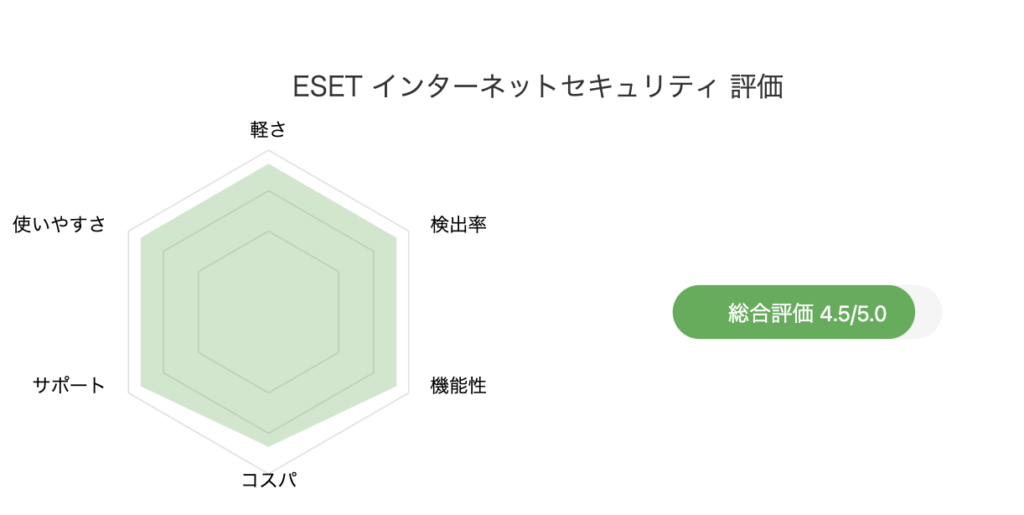Click the green 総合評価 4.5/5.0 progress bar
Viewport: 1024px width, 515px height.
[793, 312]
